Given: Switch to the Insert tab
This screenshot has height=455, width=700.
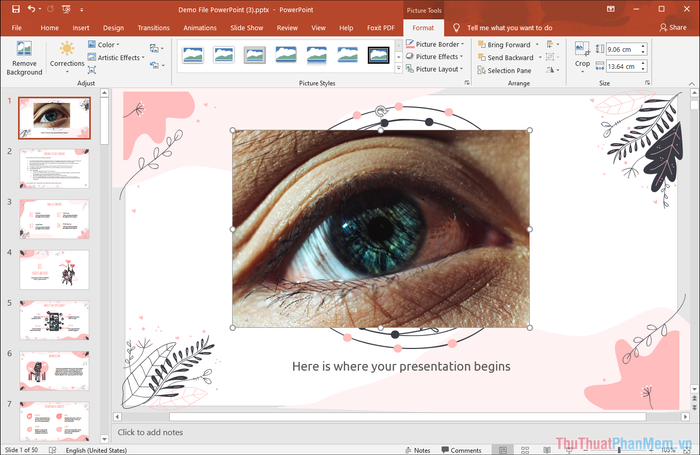Looking at the screenshot, I should pos(81,28).
